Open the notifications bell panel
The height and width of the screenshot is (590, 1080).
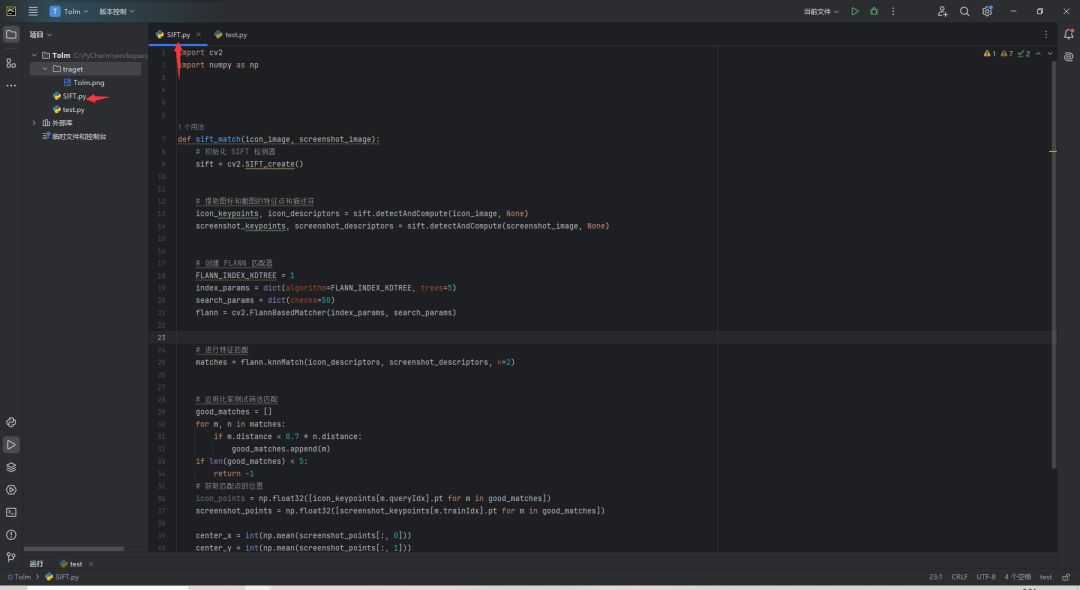tap(1068, 35)
